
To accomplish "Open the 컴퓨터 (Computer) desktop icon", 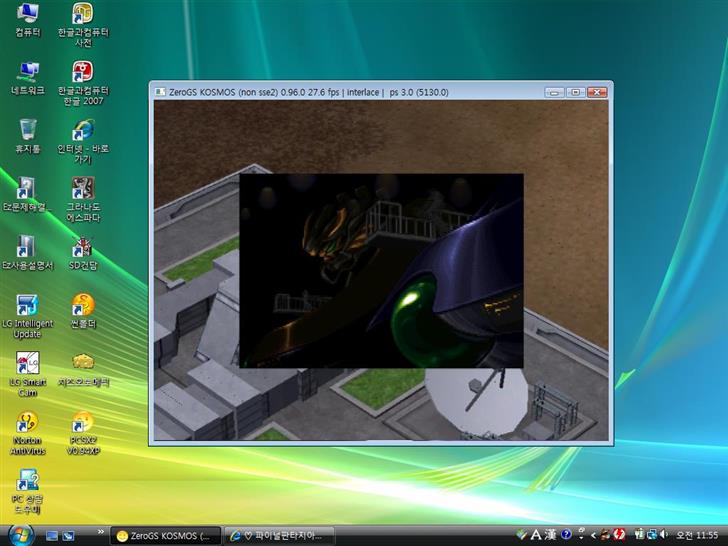I will [x=28, y=20].
